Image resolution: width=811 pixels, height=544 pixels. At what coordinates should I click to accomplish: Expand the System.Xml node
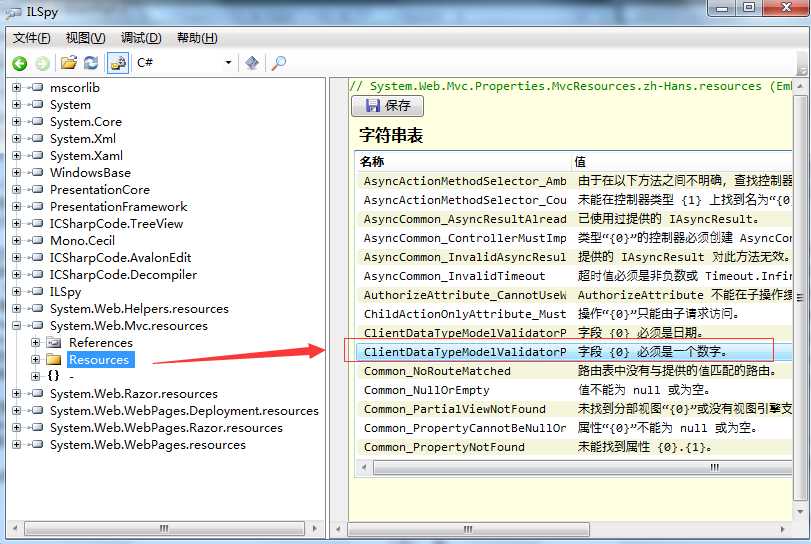[17, 139]
